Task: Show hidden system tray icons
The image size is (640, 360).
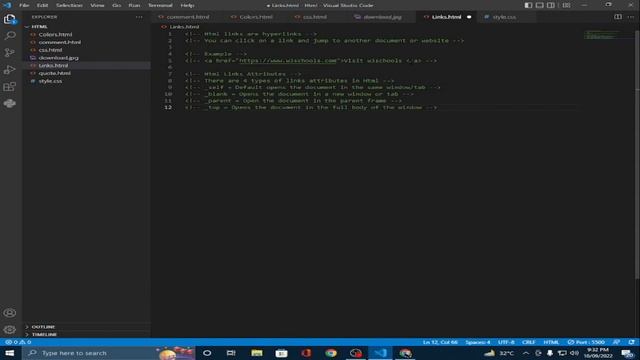Action: click(x=526, y=353)
